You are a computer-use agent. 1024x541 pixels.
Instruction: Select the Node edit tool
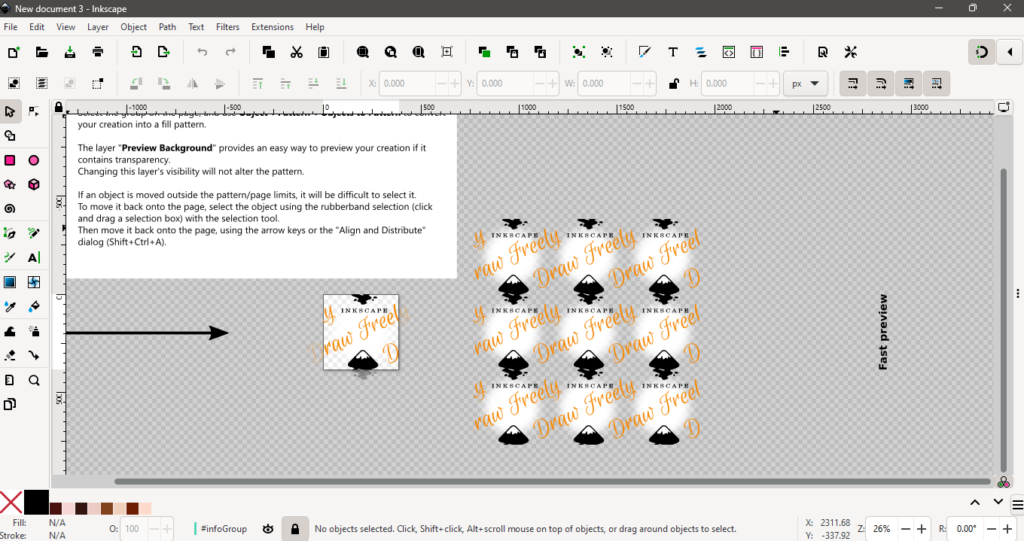click(x=34, y=112)
